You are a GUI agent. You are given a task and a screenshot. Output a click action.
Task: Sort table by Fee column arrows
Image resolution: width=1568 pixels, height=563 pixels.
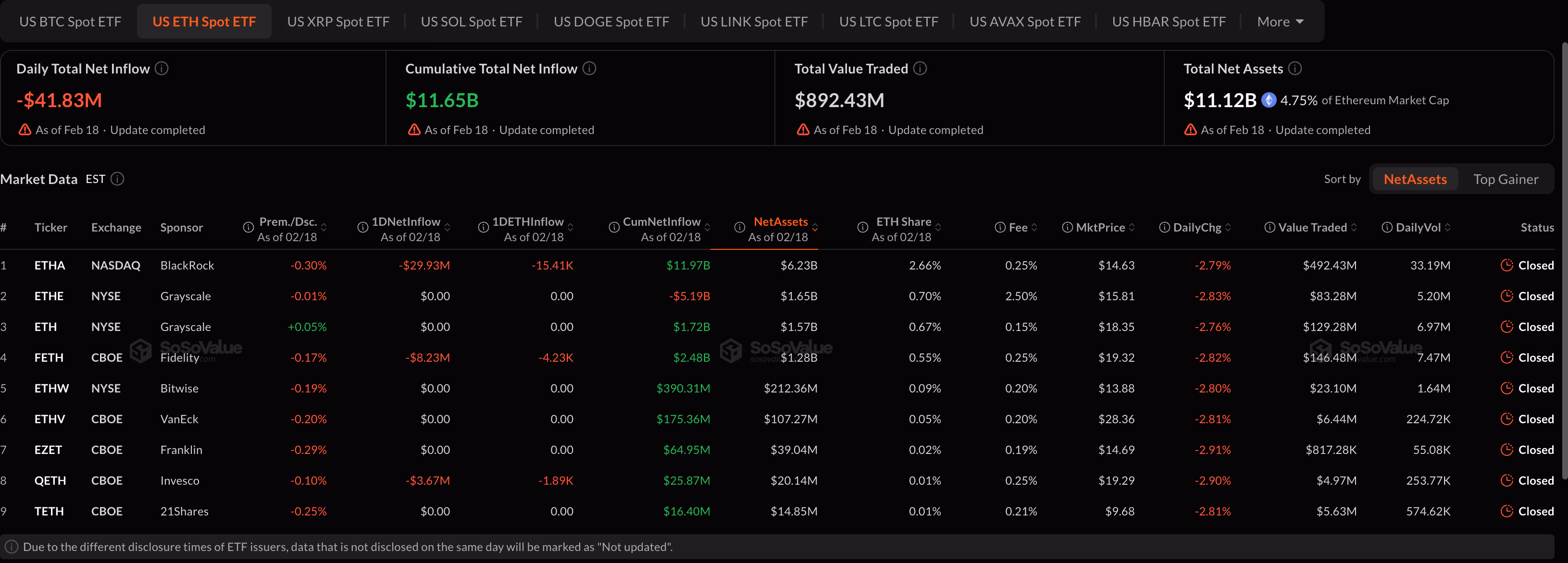[1034, 227]
